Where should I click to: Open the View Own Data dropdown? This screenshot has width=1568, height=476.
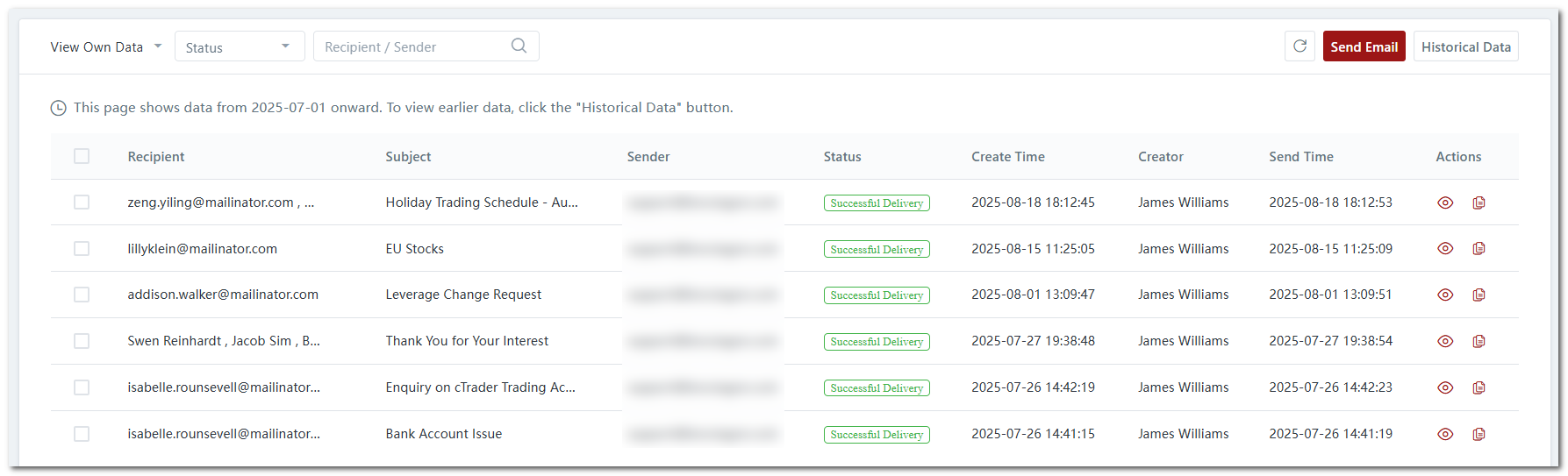105,47
